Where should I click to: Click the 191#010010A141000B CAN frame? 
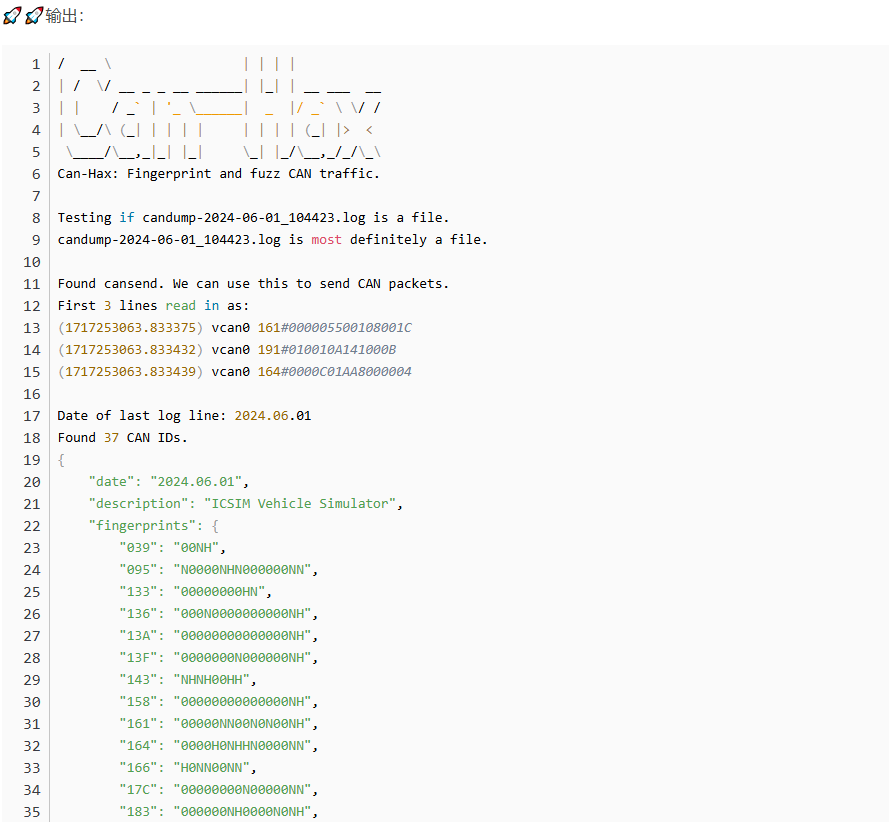(x=326, y=349)
